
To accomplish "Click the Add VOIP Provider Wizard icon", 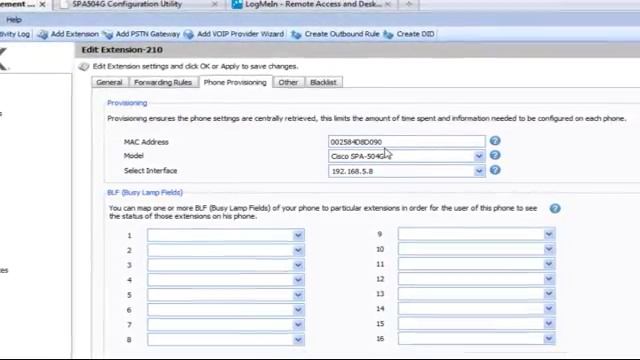I will 189,35.
